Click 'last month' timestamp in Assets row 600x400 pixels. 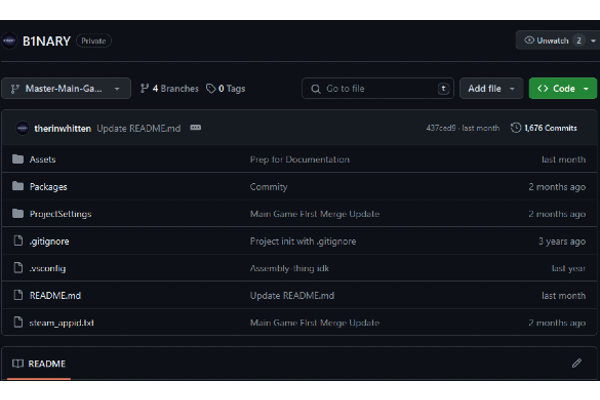point(563,160)
